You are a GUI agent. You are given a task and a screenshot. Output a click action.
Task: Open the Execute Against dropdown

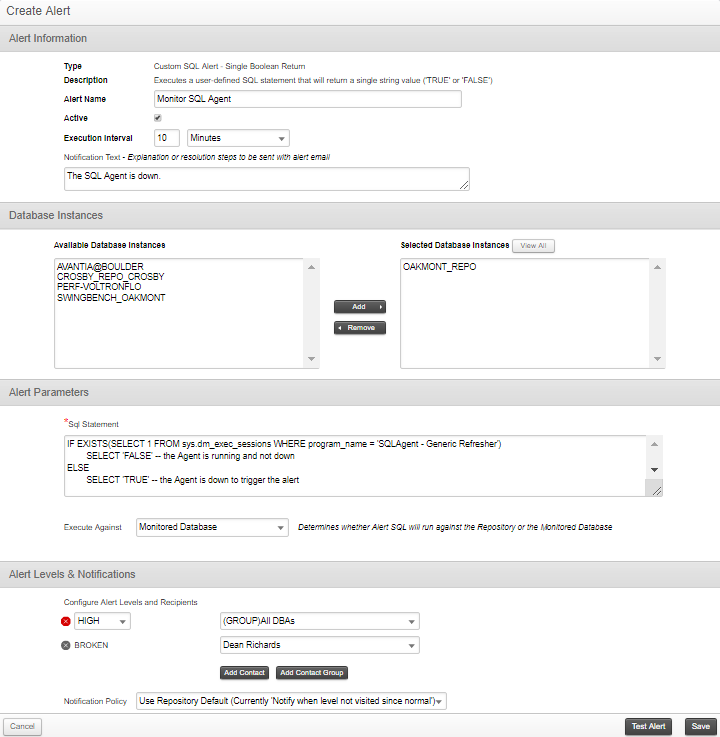click(212, 527)
